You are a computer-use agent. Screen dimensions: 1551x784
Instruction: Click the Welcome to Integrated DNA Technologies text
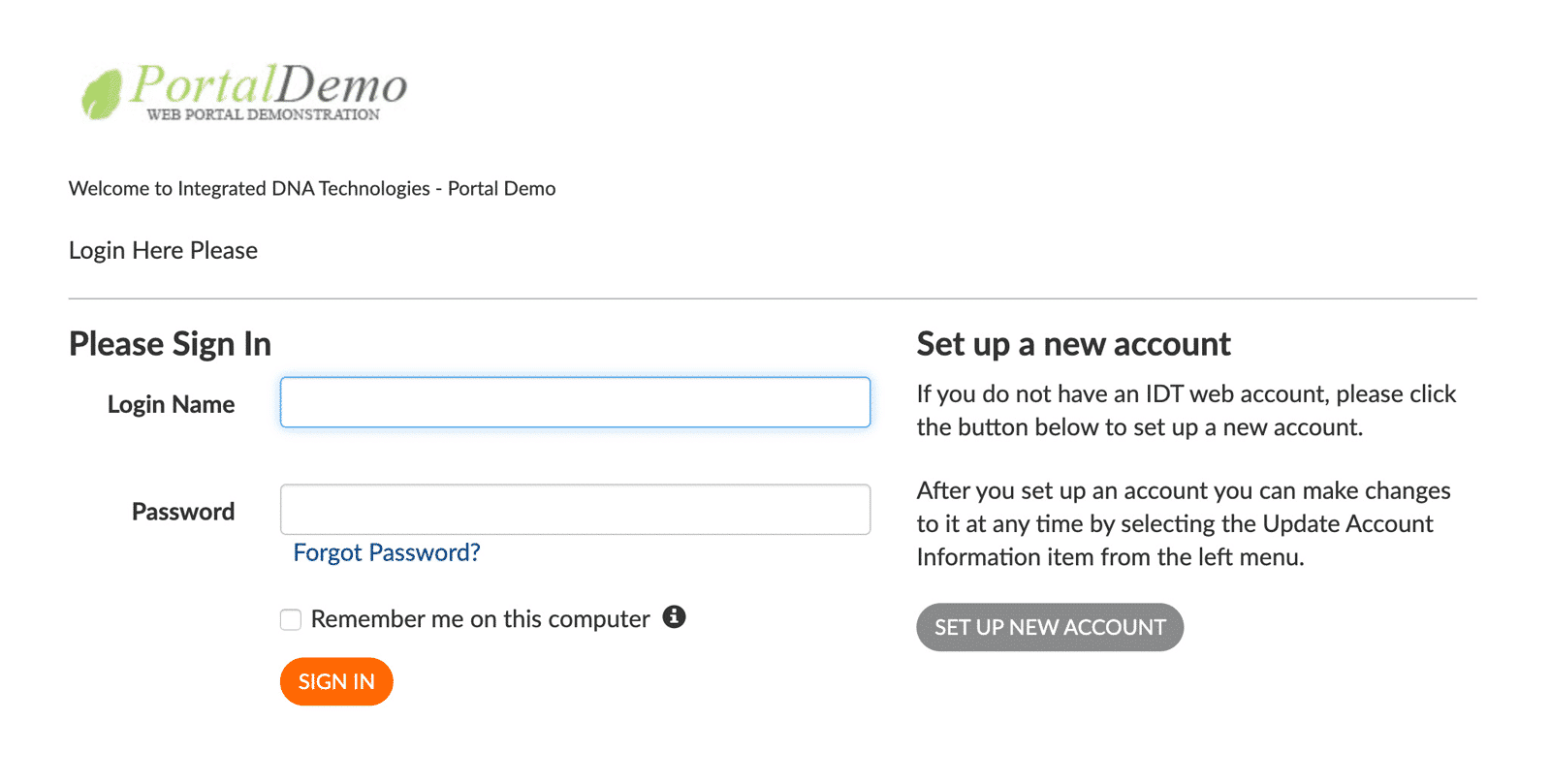pos(311,188)
